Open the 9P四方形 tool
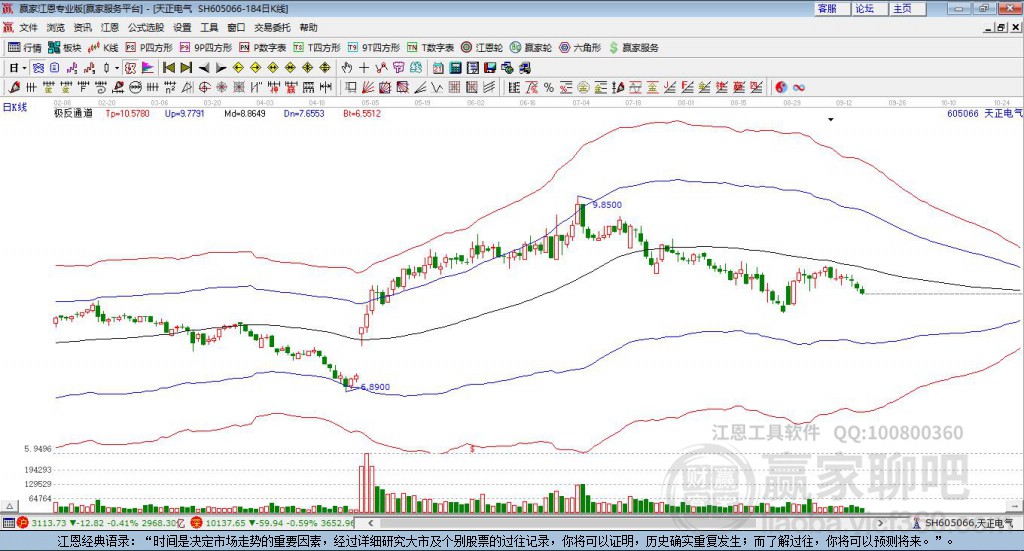This screenshot has height=551, width=1024. (x=206, y=48)
